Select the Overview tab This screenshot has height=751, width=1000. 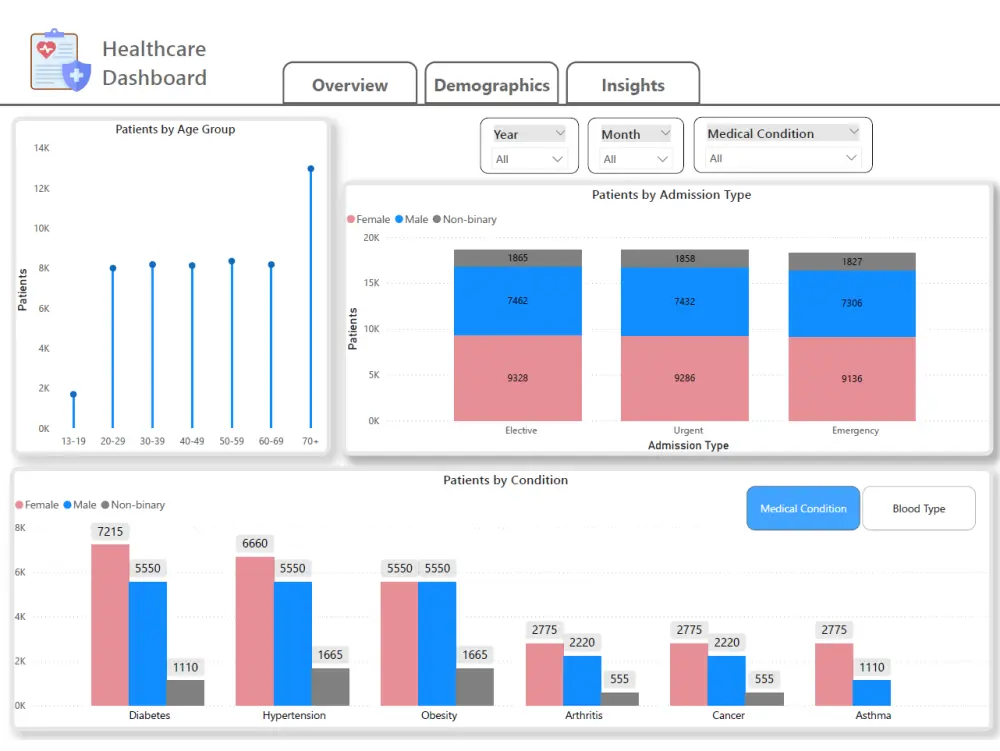pyautogui.click(x=349, y=84)
